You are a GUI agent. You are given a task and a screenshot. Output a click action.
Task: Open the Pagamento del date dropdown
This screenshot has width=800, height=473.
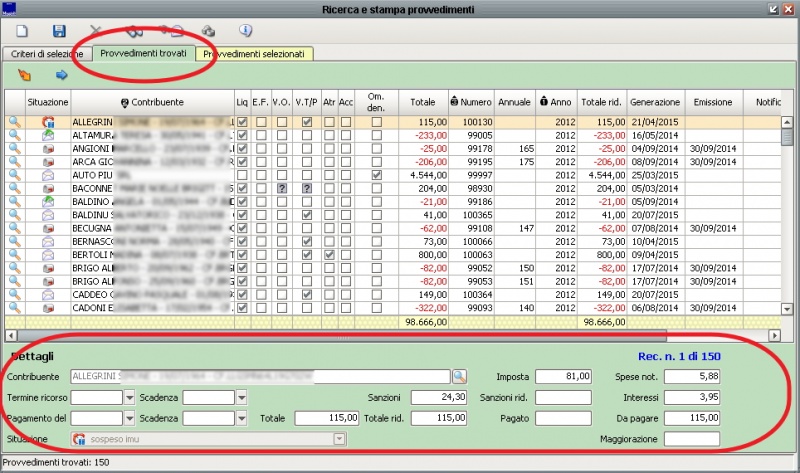(x=129, y=417)
